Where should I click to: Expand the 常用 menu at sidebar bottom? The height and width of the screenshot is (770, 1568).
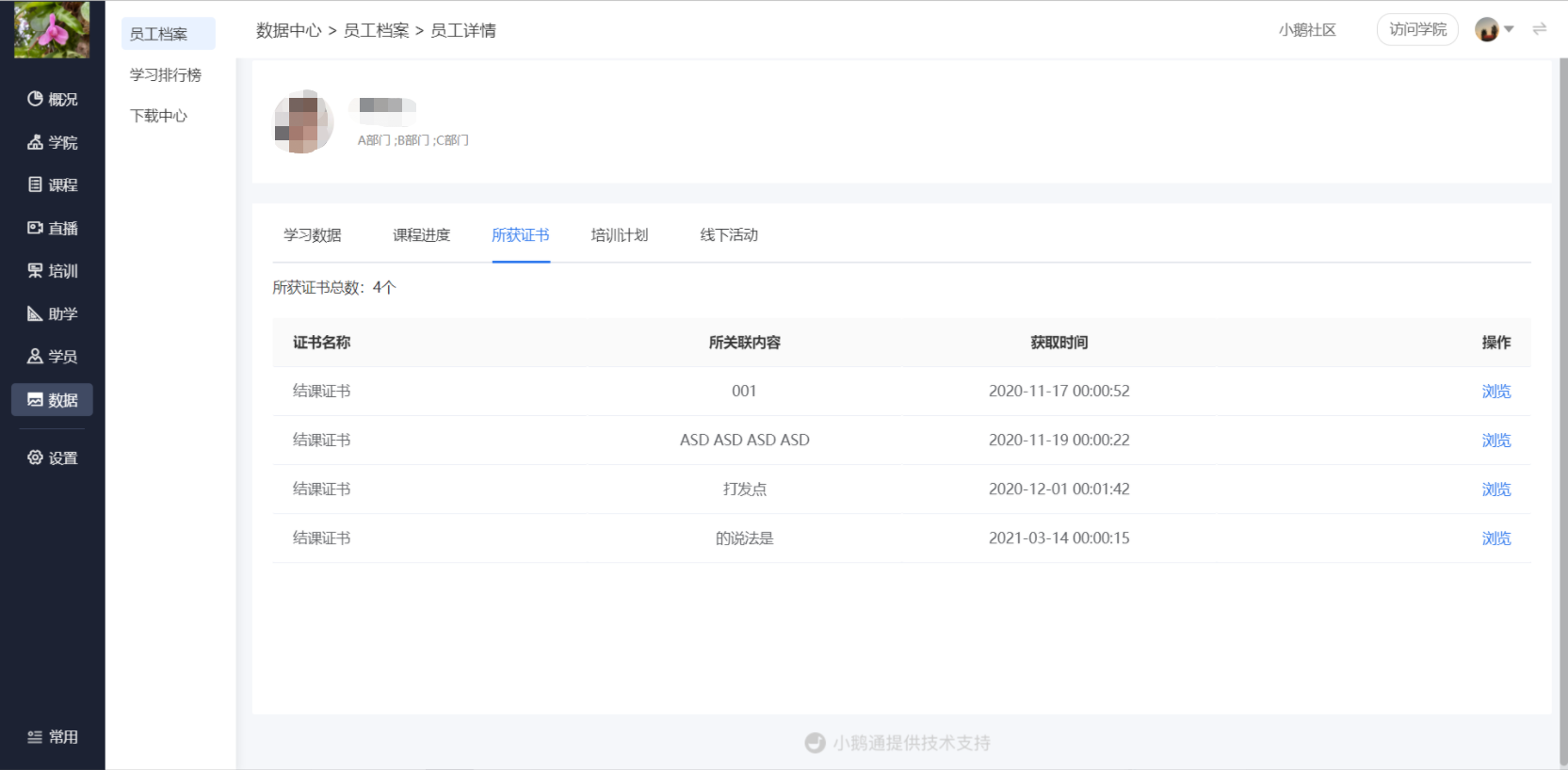click(x=52, y=737)
